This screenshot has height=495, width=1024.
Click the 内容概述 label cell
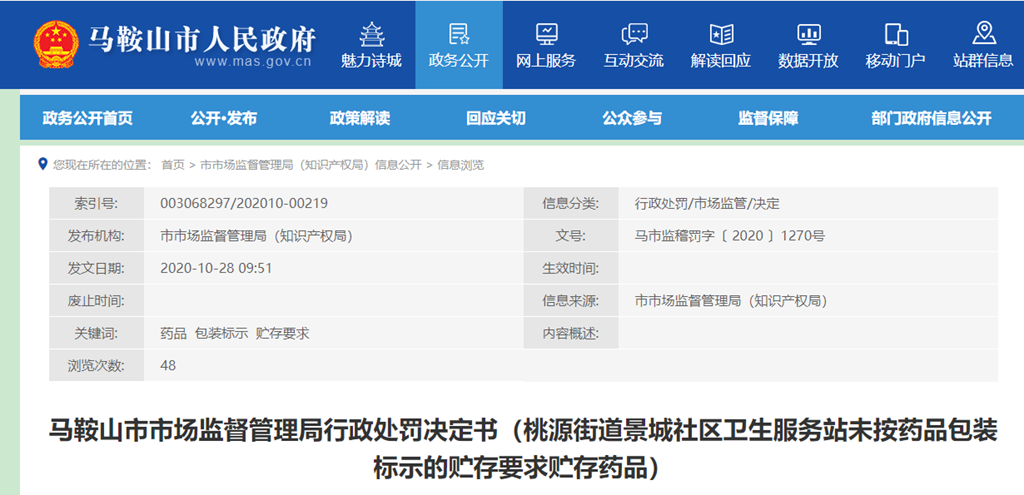point(571,333)
